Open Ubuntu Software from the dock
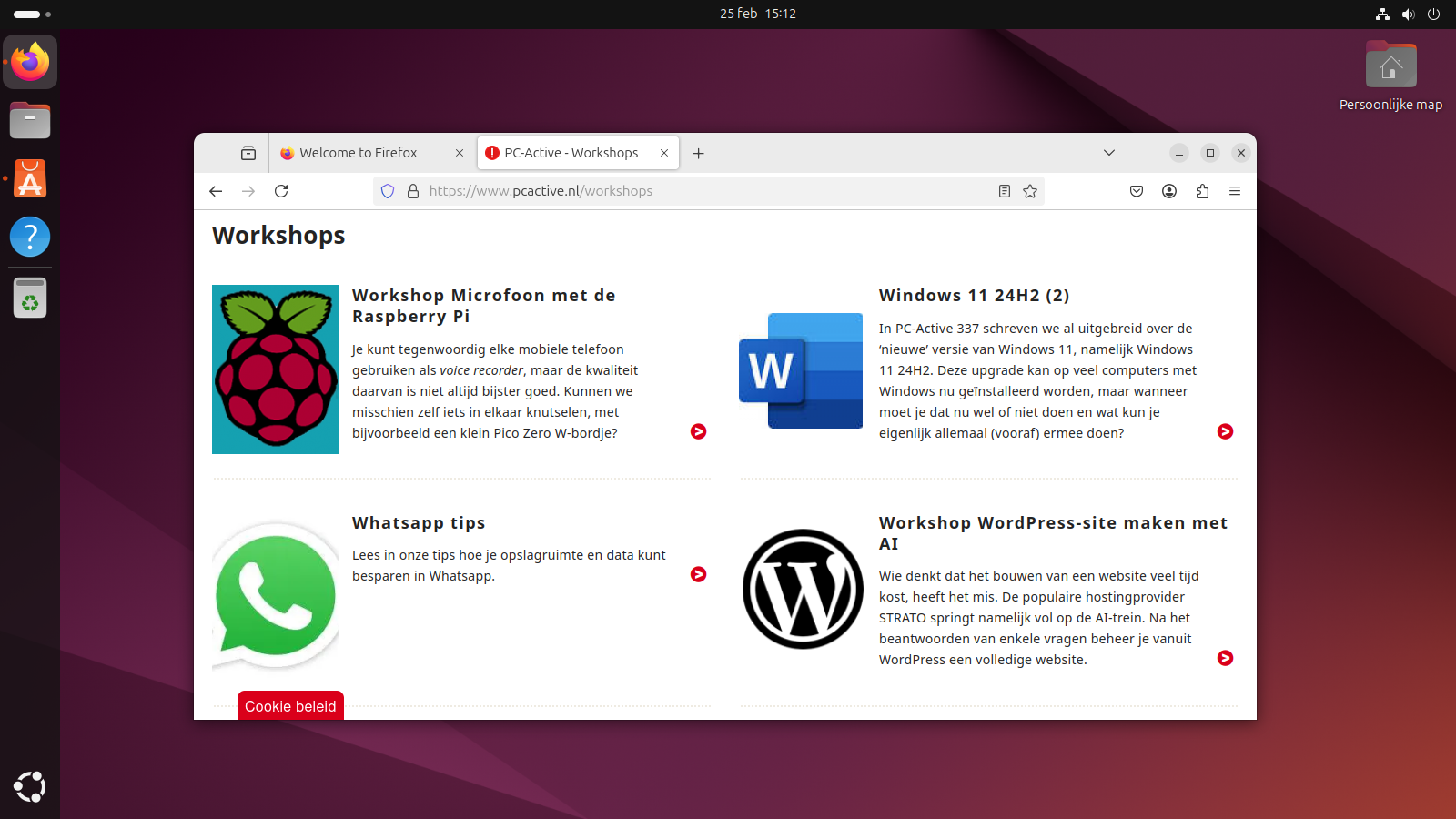 pos(30,178)
